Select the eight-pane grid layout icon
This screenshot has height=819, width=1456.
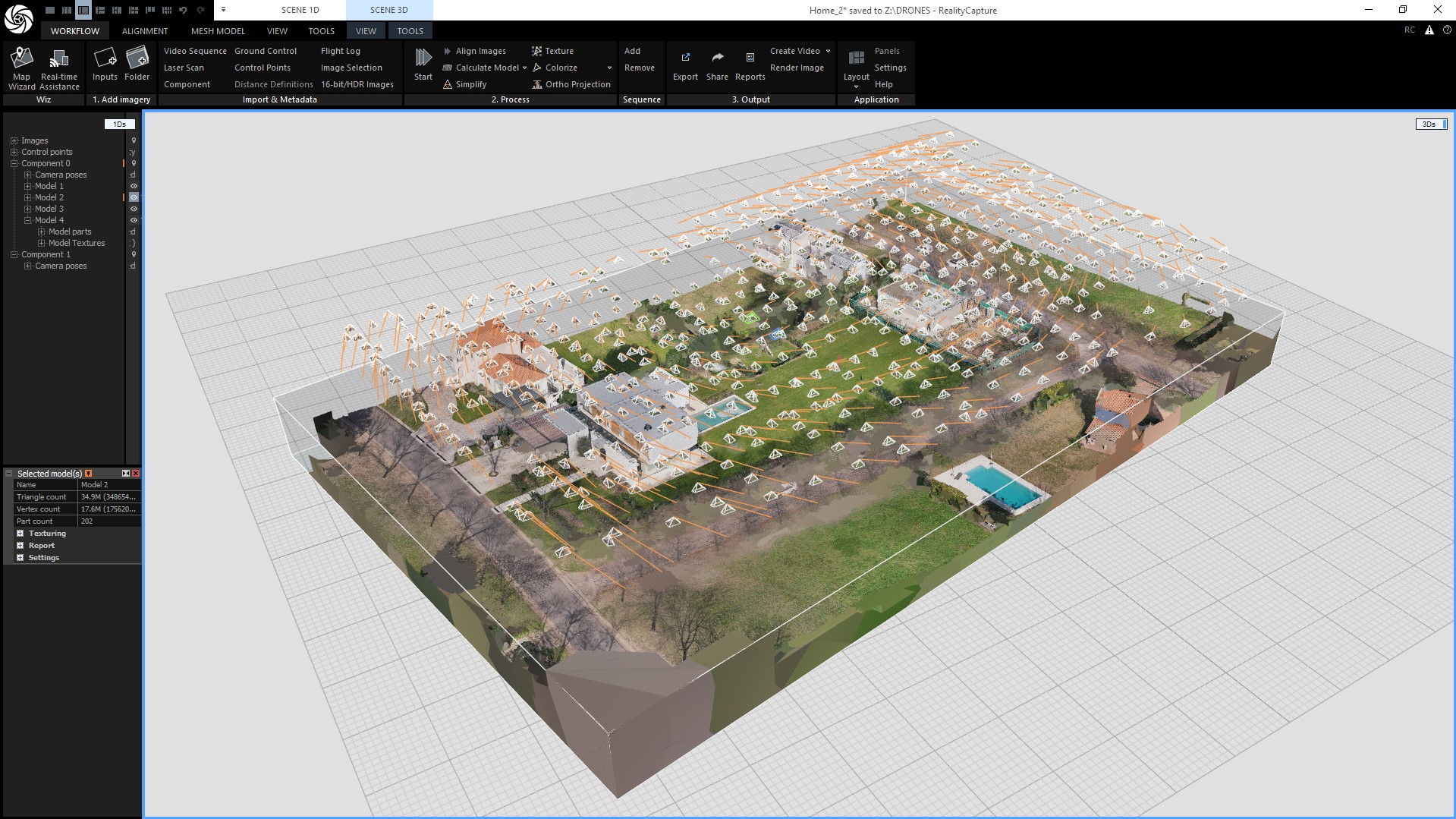point(167,10)
